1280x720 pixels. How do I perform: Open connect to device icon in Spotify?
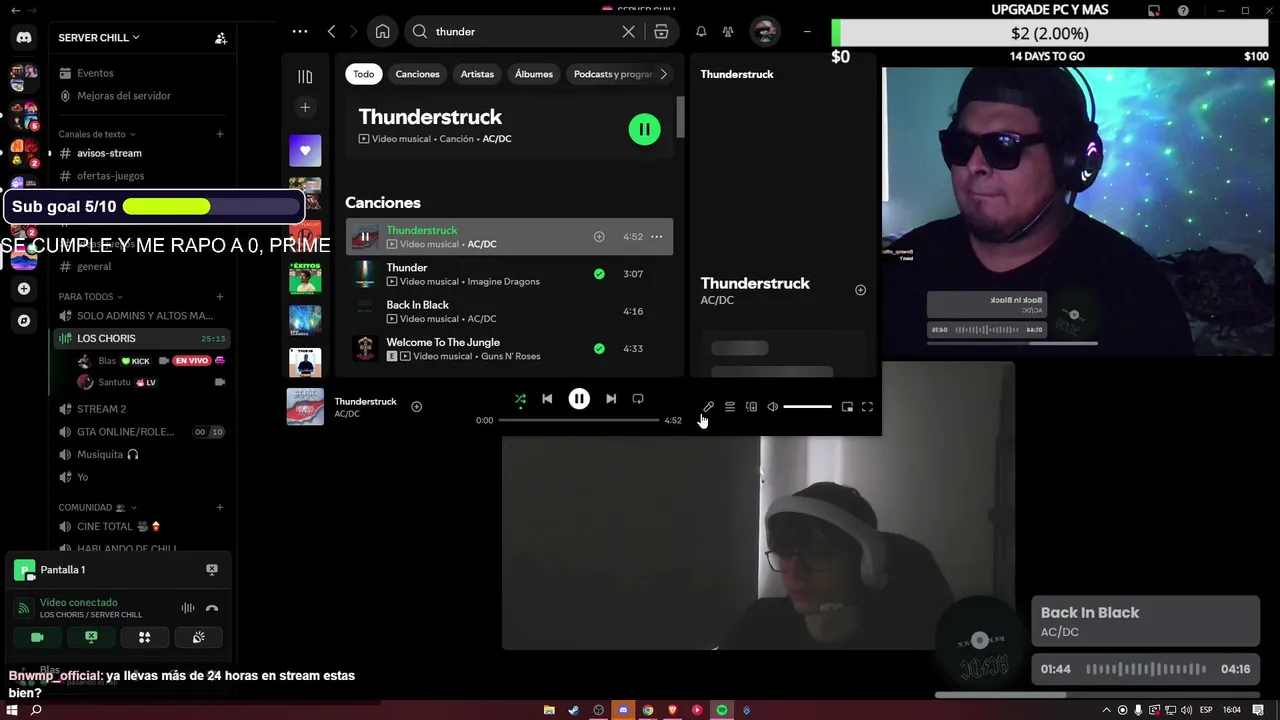tap(751, 407)
